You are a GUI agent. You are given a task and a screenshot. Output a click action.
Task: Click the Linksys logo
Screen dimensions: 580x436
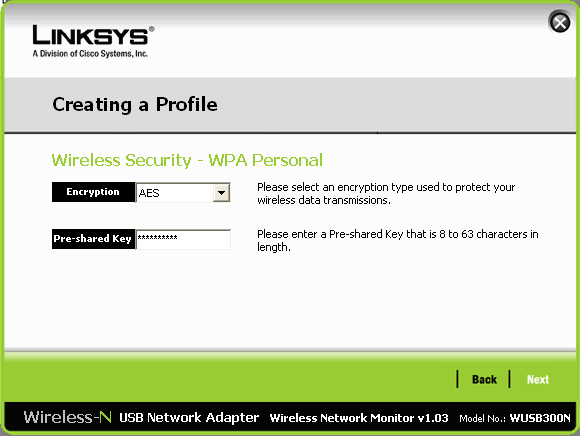(x=93, y=35)
